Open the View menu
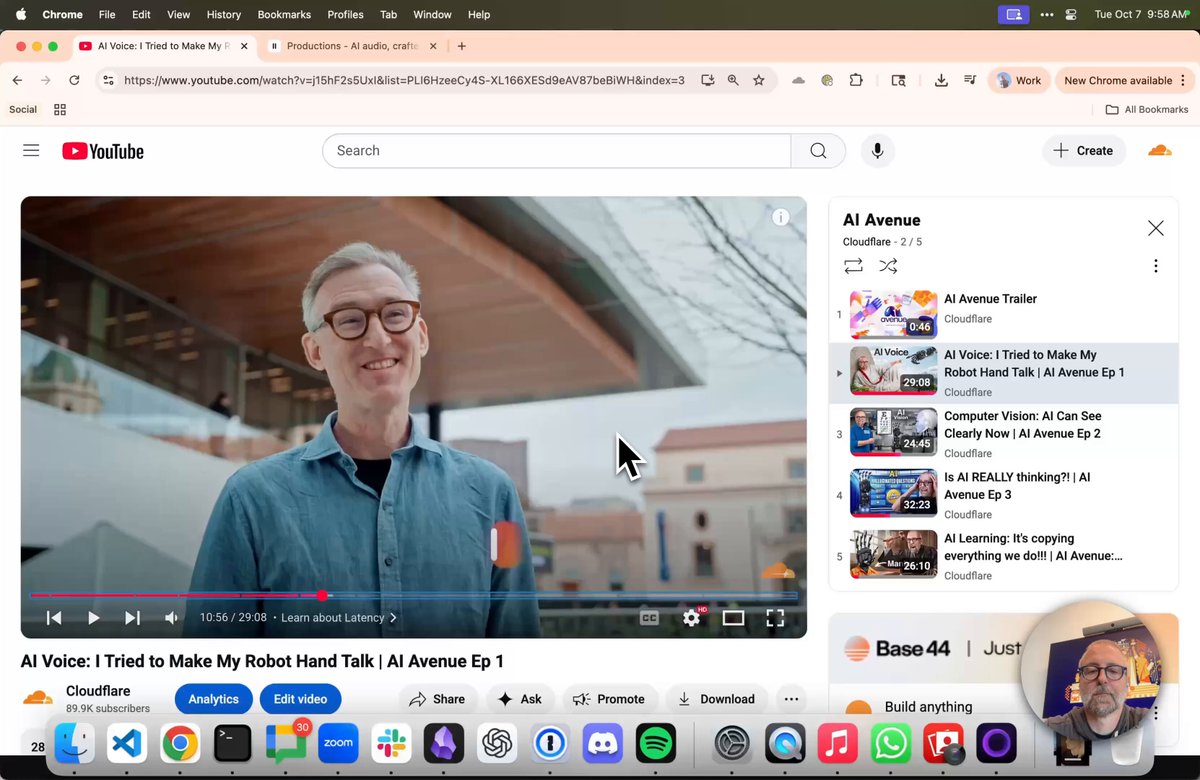This screenshot has height=780, width=1200. 178,14
